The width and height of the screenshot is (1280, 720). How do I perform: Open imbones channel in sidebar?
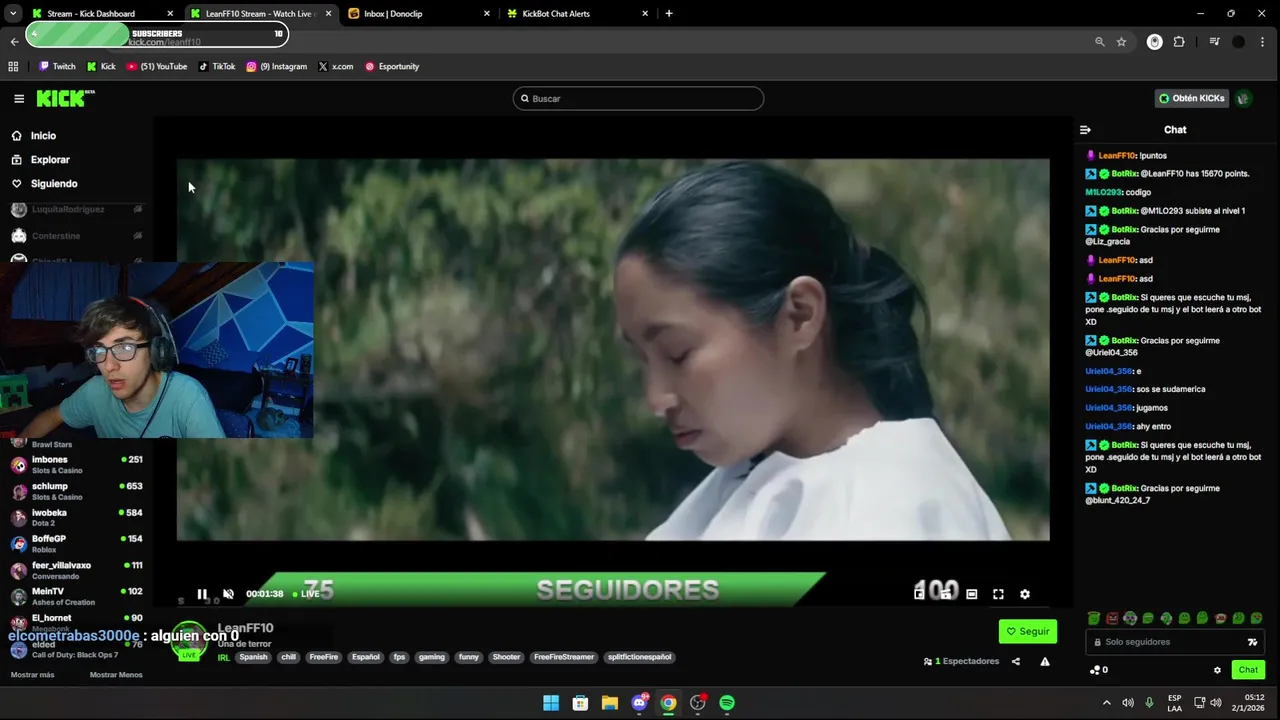pyautogui.click(x=76, y=465)
